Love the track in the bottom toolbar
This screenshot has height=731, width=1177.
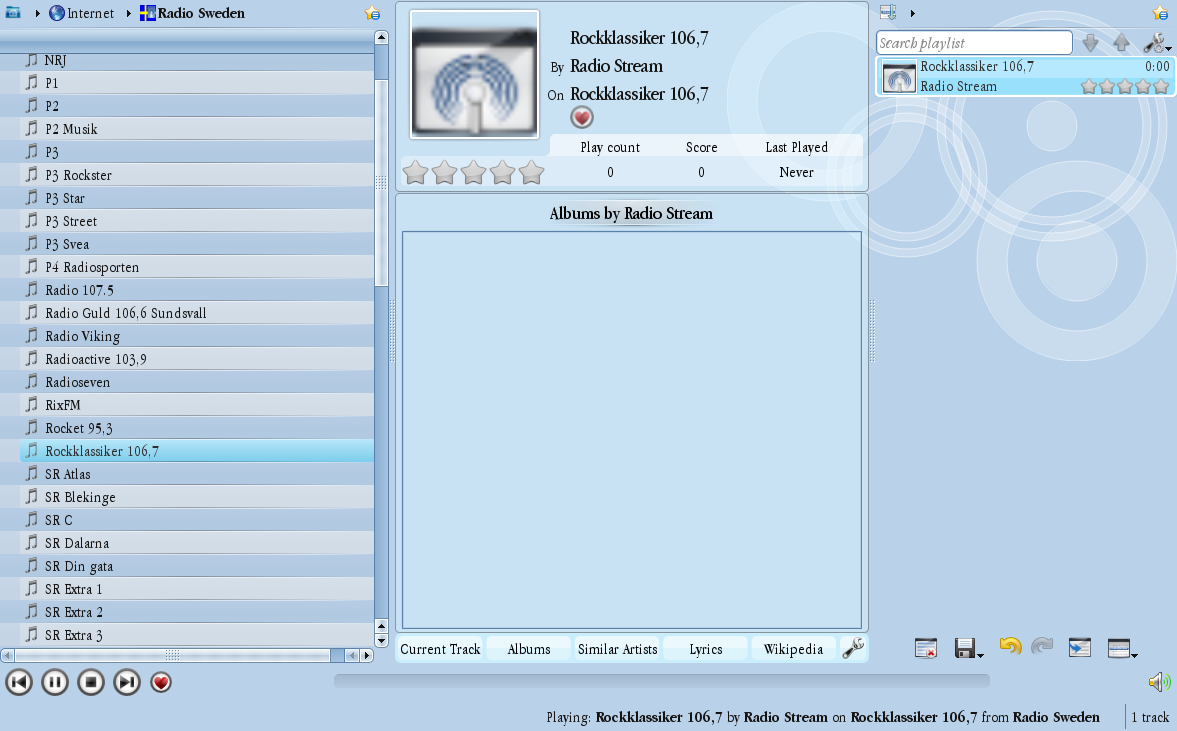click(161, 682)
